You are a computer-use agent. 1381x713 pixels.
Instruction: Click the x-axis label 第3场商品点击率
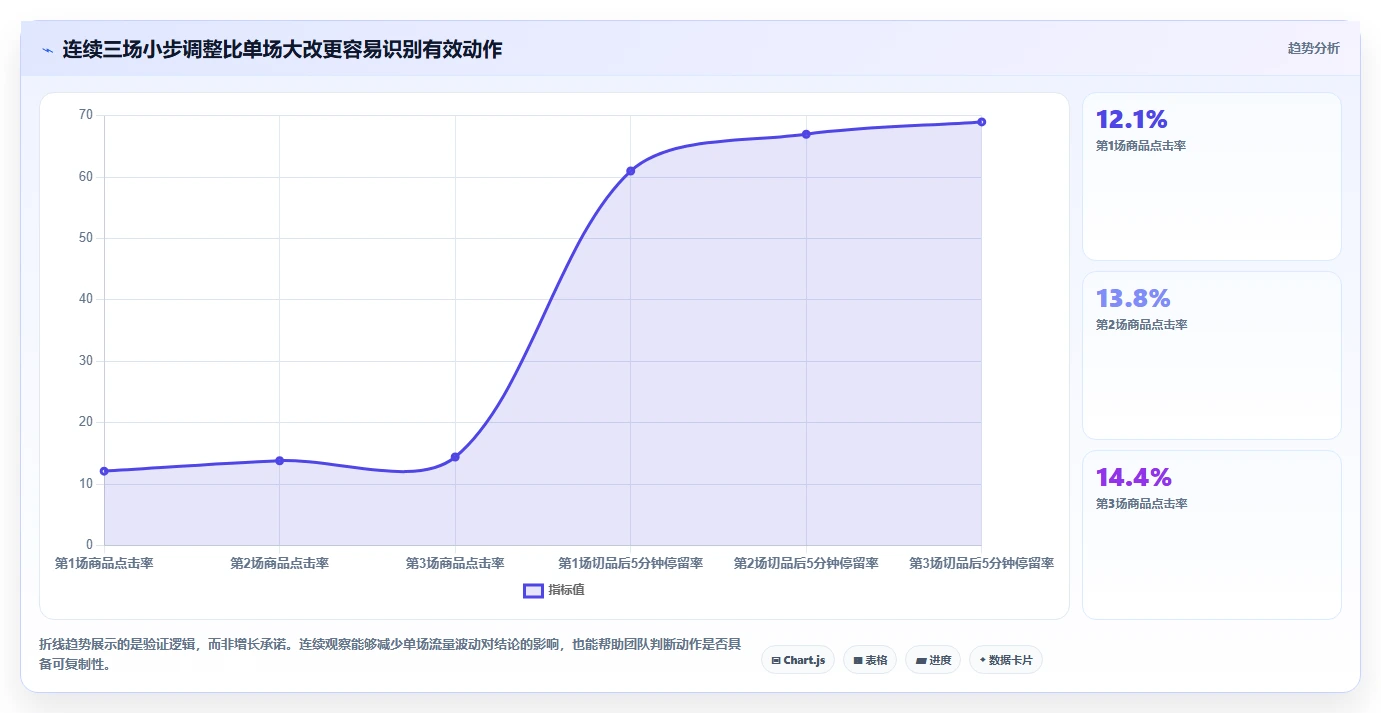(455, 564)
